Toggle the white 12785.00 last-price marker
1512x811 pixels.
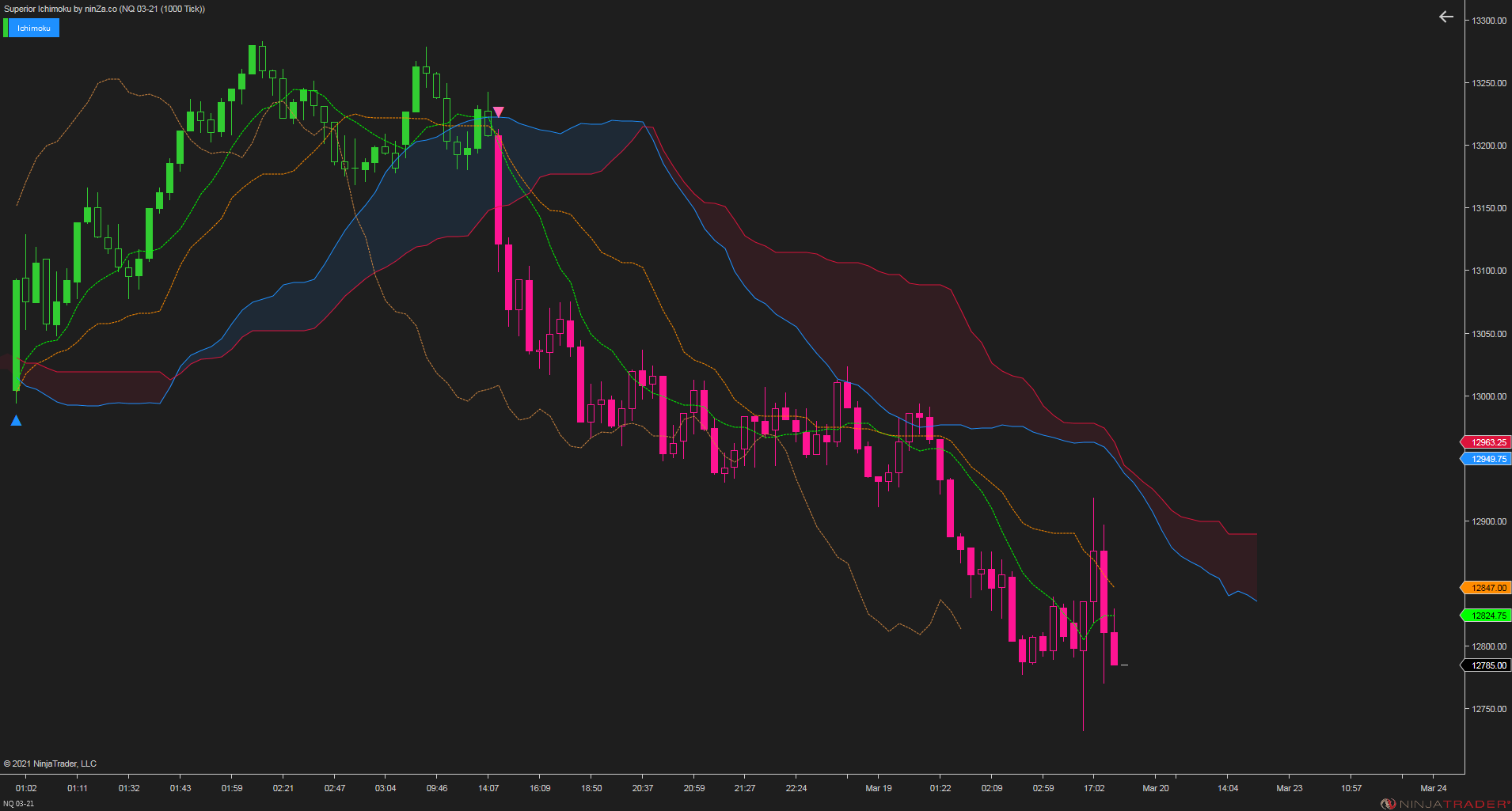coord(1487,665)
